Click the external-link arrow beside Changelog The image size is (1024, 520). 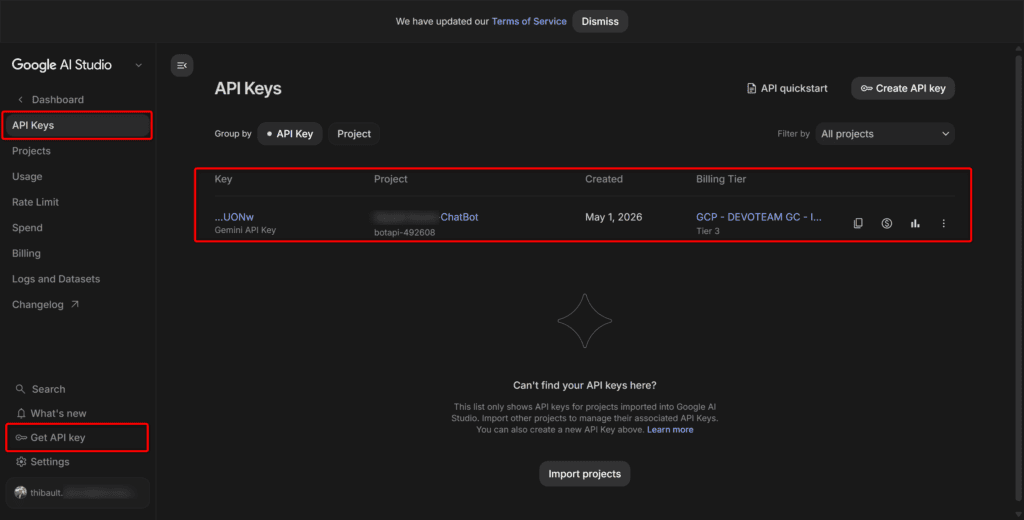tap(74, 304)
